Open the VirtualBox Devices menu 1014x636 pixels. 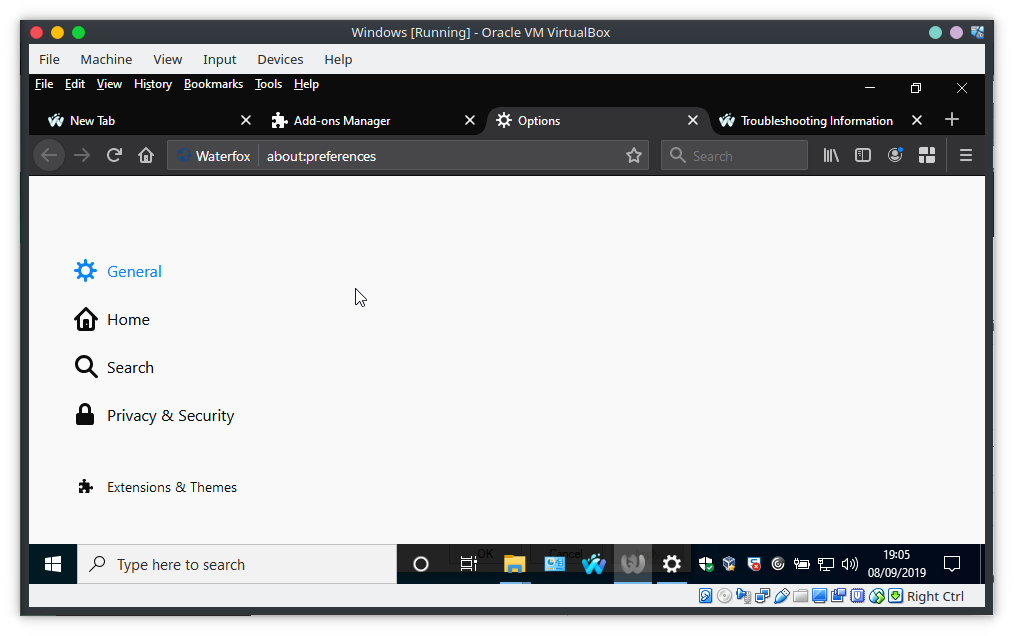280,60
